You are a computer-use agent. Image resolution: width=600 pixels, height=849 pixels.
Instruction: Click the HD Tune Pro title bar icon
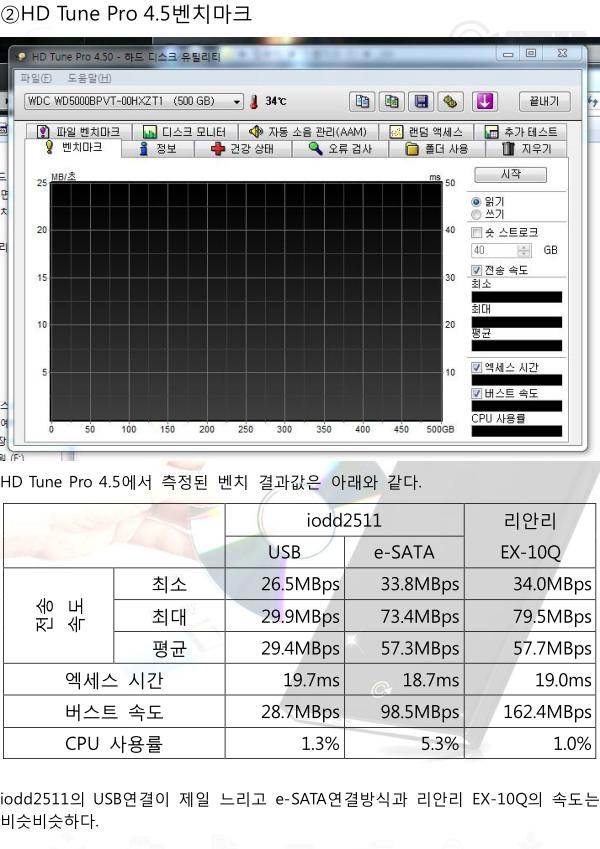(x=22, y=57)
